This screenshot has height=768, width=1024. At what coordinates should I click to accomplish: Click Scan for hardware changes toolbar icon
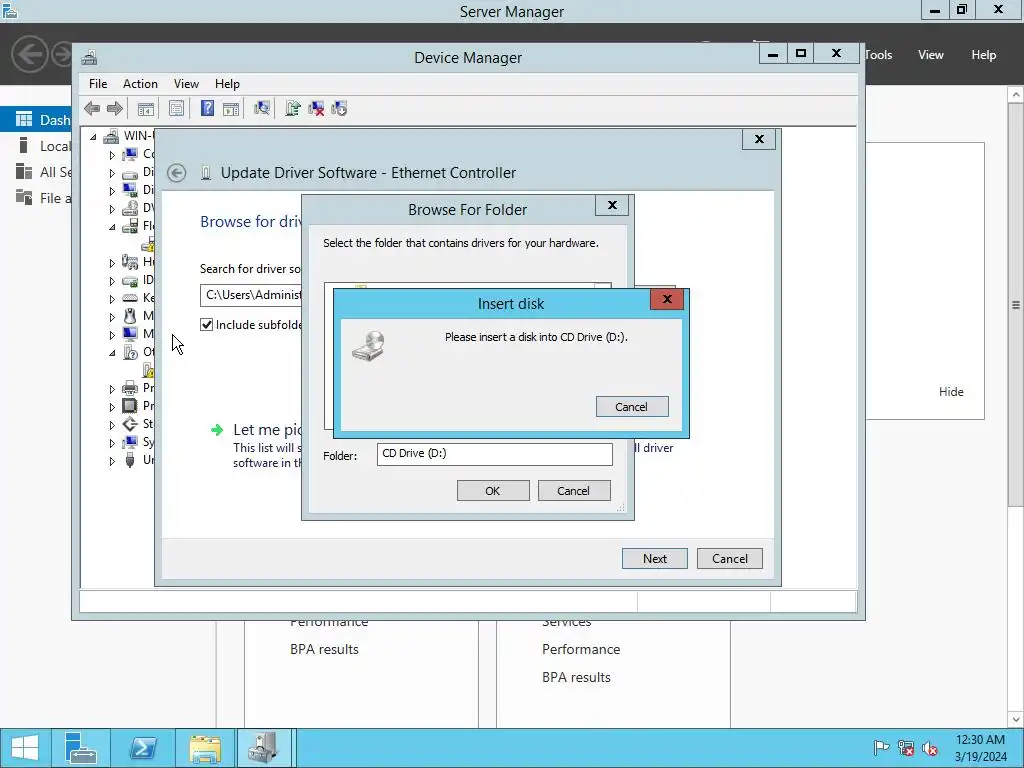click(x=262, y=108)
